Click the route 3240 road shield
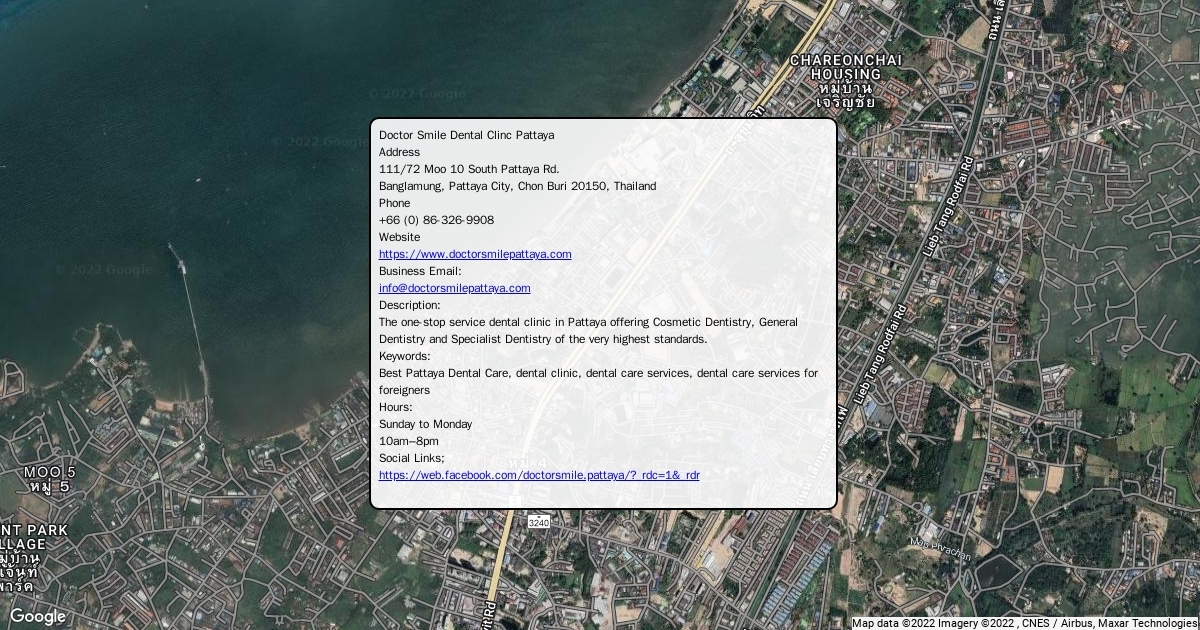This screenshot has width=1200, height=630. (538, 522)
